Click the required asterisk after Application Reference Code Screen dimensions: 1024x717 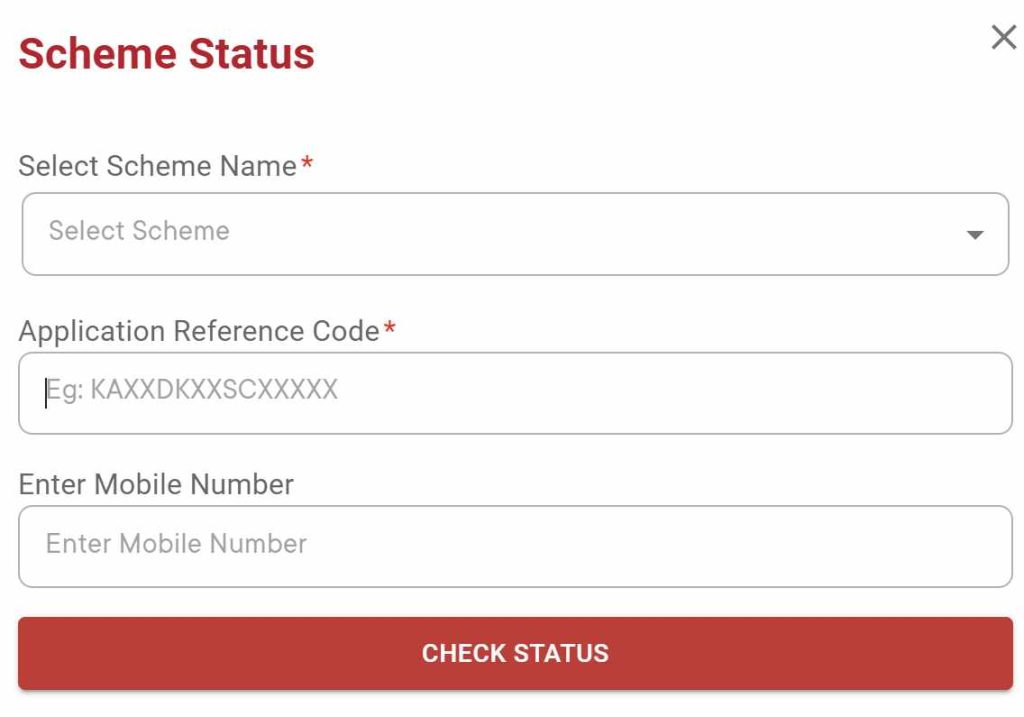tap(390, 328)
